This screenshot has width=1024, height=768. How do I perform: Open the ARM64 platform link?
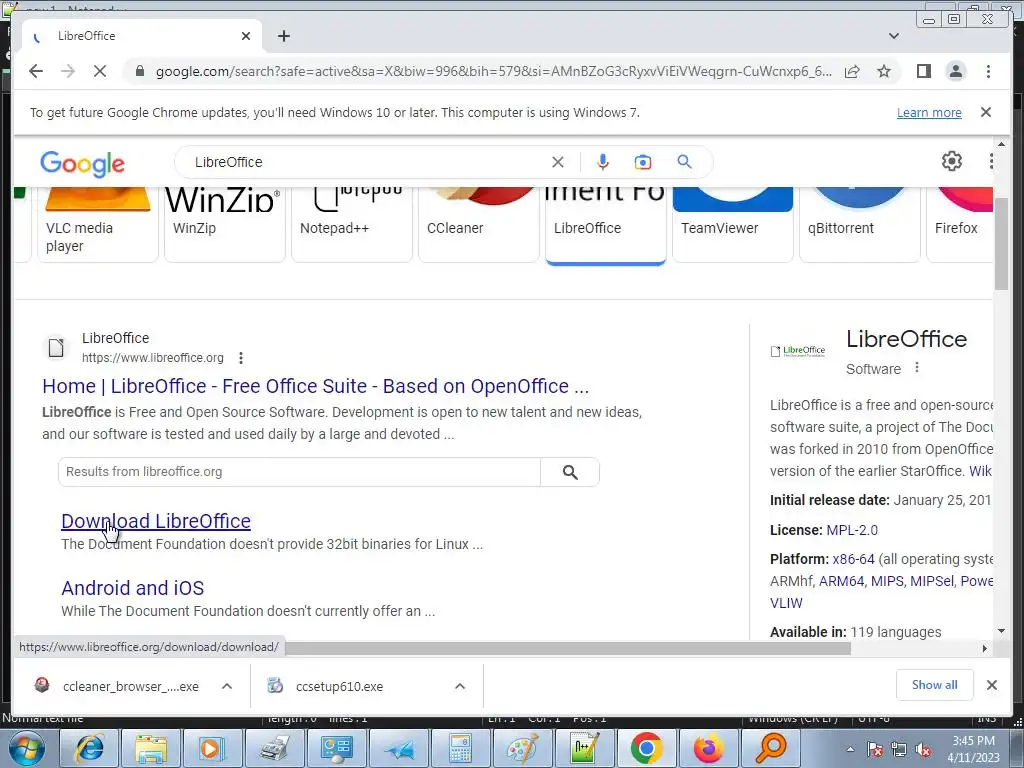click(841, 581)
